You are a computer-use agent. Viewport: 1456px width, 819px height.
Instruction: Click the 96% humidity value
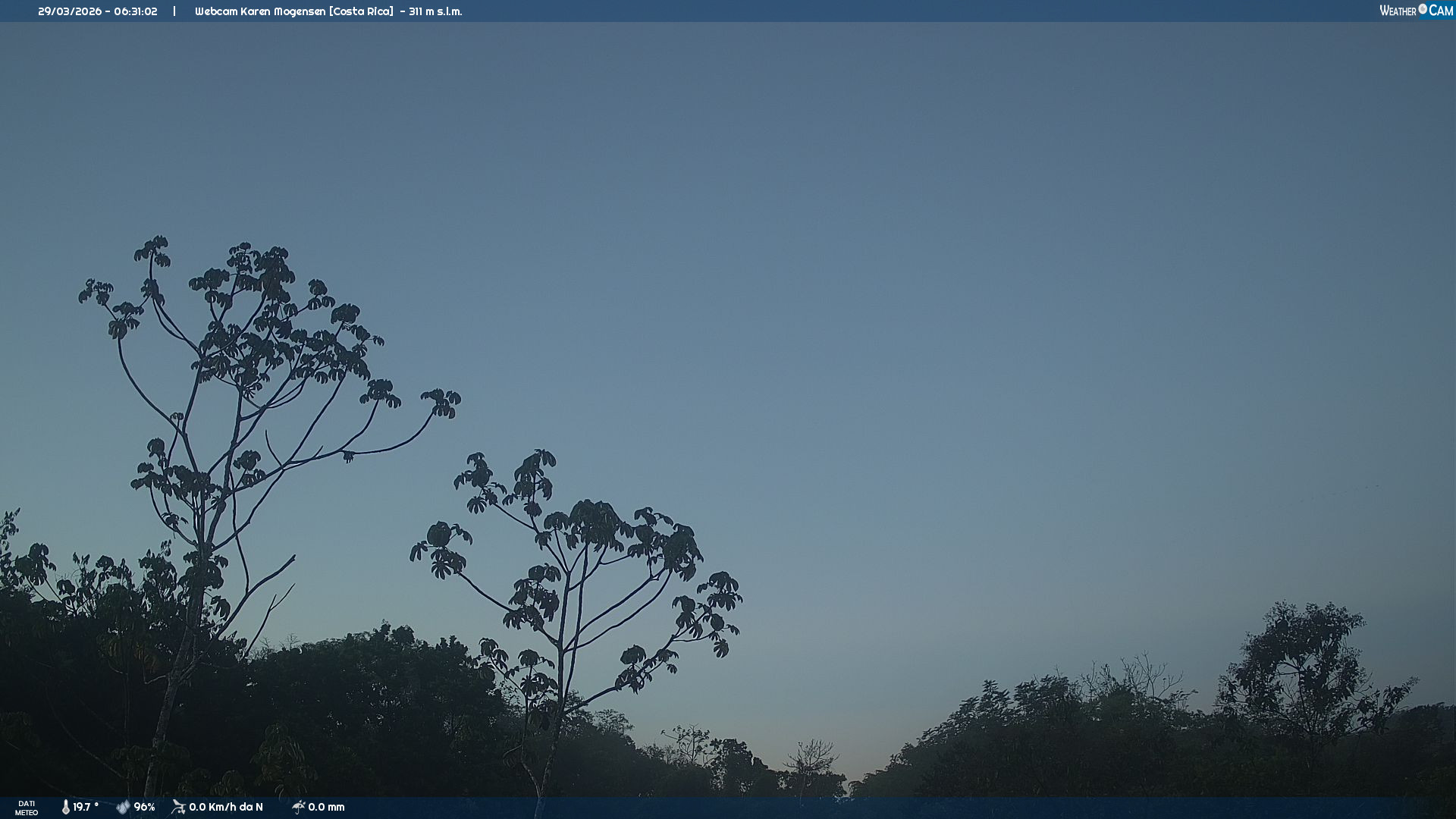[144, 807]
